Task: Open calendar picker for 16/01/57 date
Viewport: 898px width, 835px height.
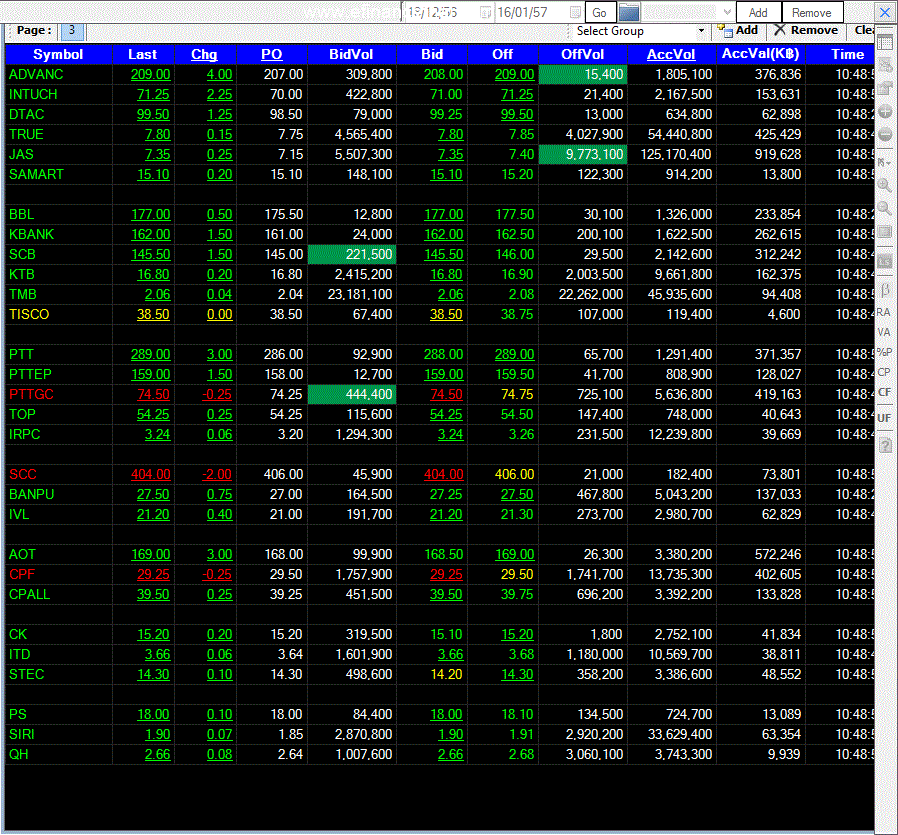Action: pyautogui.click(x=576, y=13)
